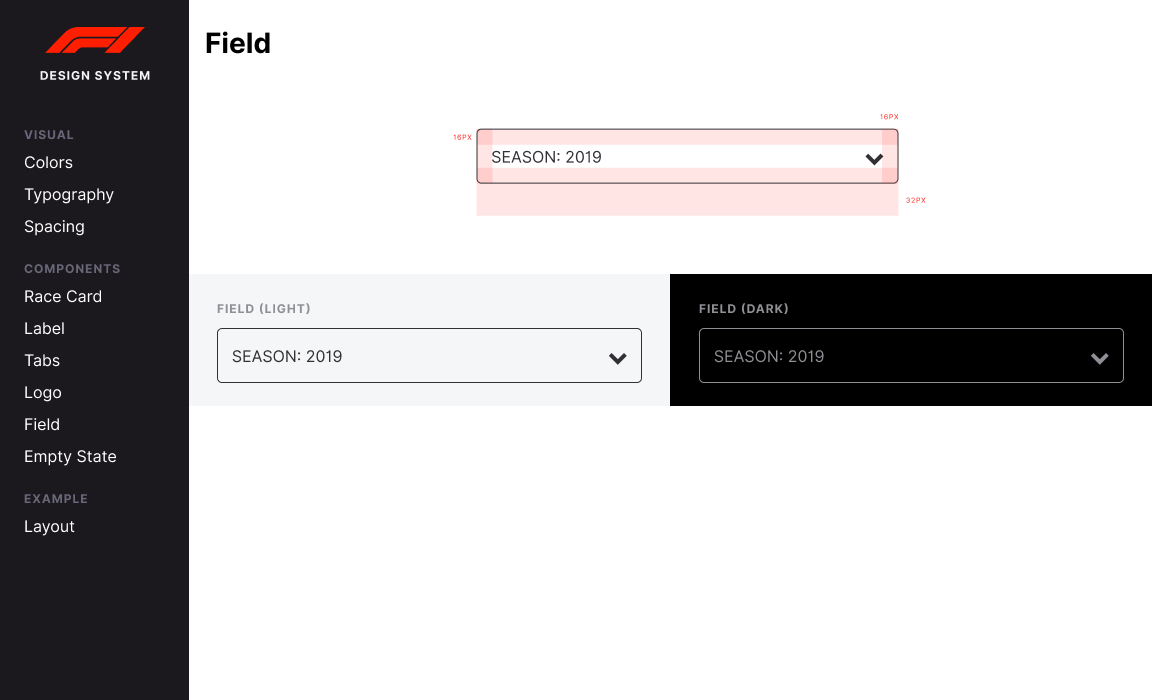Navigate to Spacing page
This screenshot has width=1152, height=700.
tap(54, 227)
